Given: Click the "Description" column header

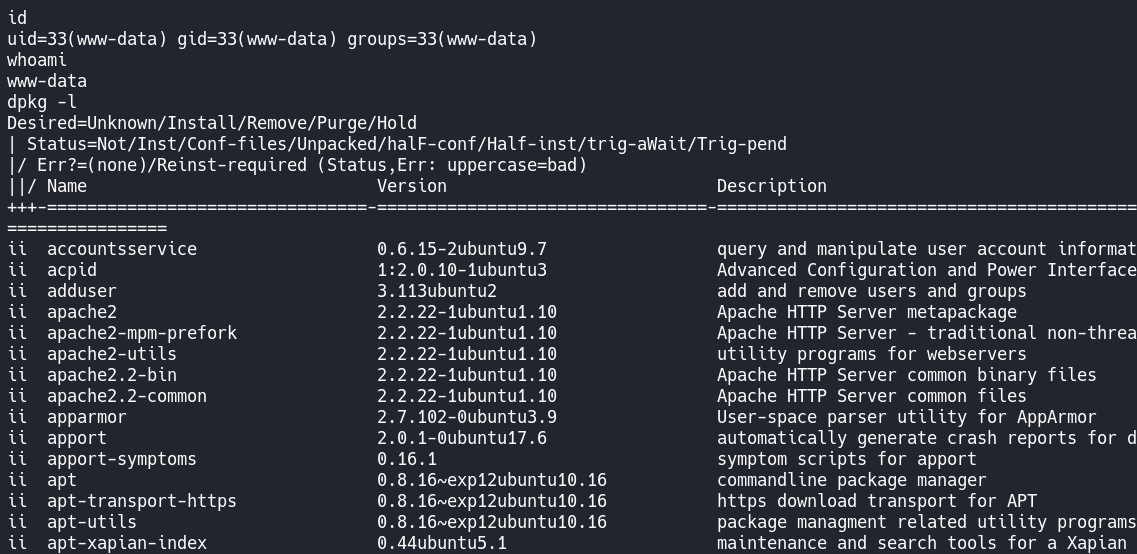Looking at the screenshot, I should tap(771, 186).
